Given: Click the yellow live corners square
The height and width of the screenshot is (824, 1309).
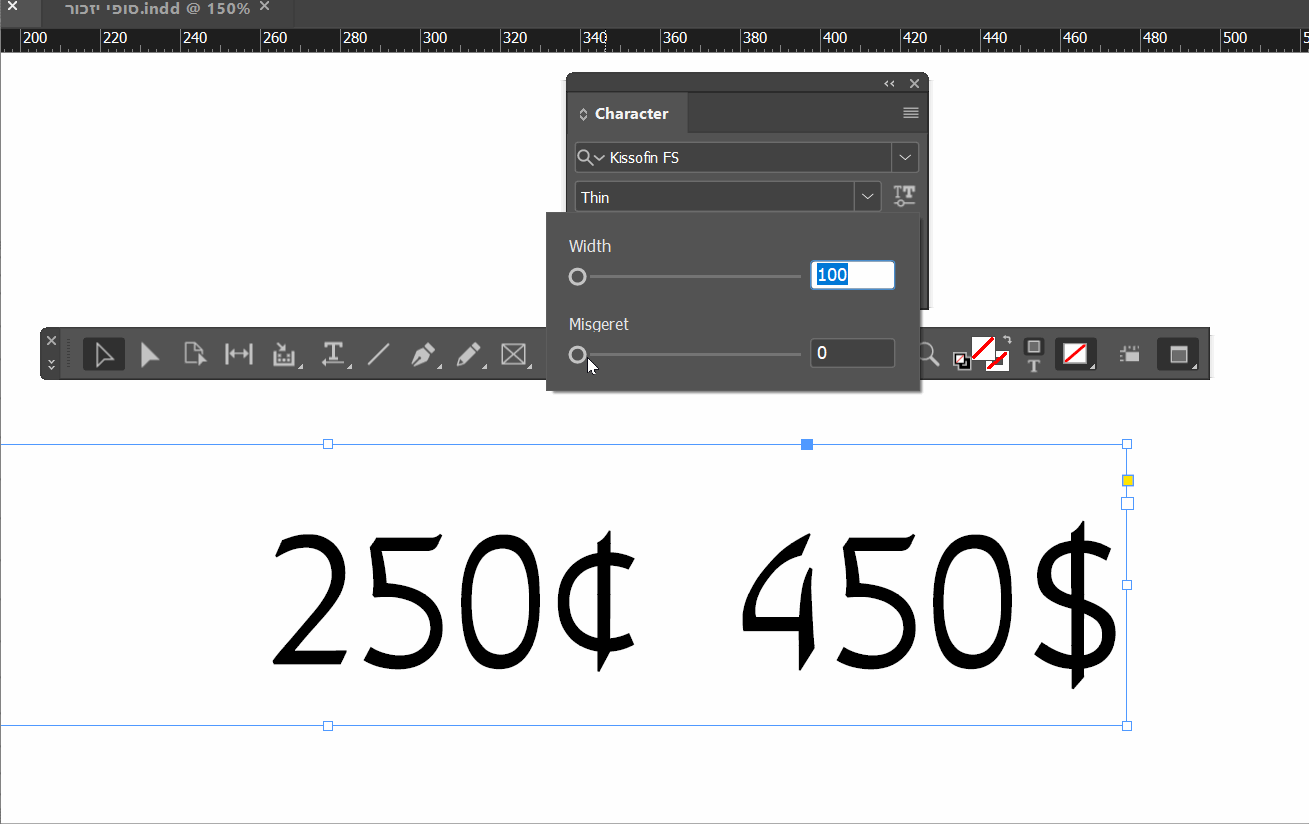Looking at the screenshot, I should (x=1127, y=481).
